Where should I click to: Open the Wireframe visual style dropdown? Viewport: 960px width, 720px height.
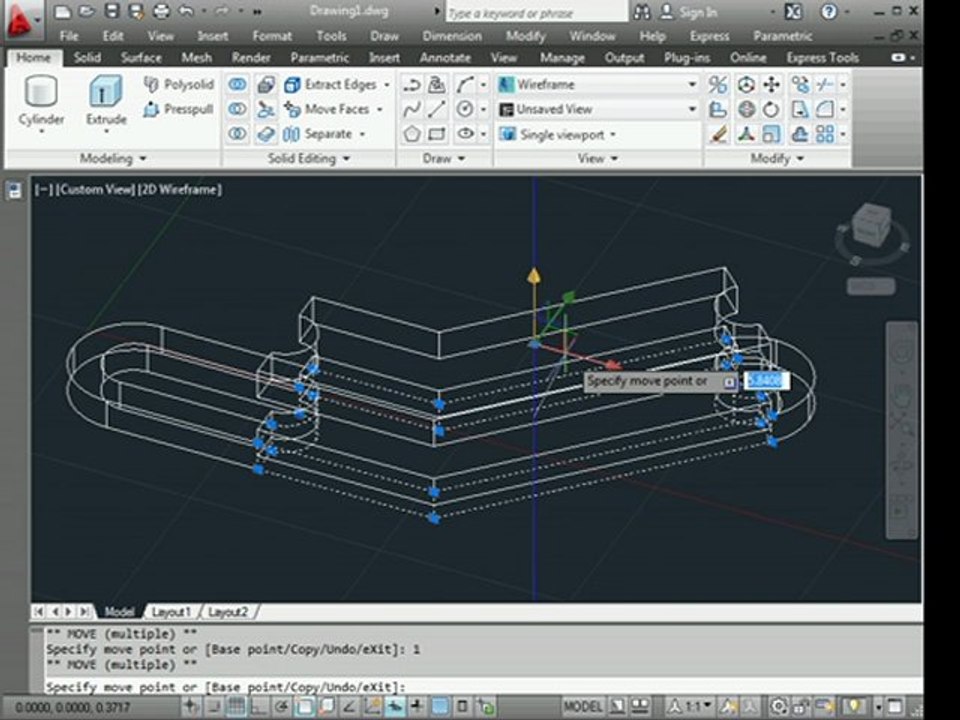[598, 84]
